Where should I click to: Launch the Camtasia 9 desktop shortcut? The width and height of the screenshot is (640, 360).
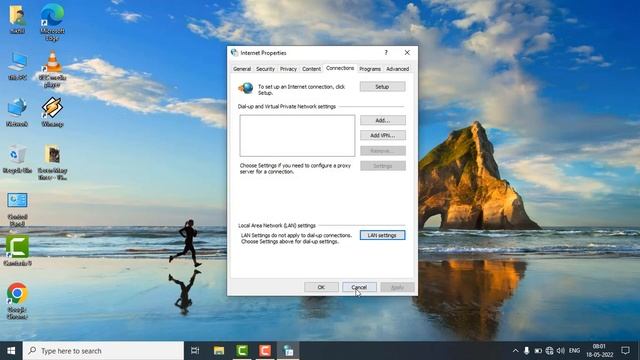[17, 251]
